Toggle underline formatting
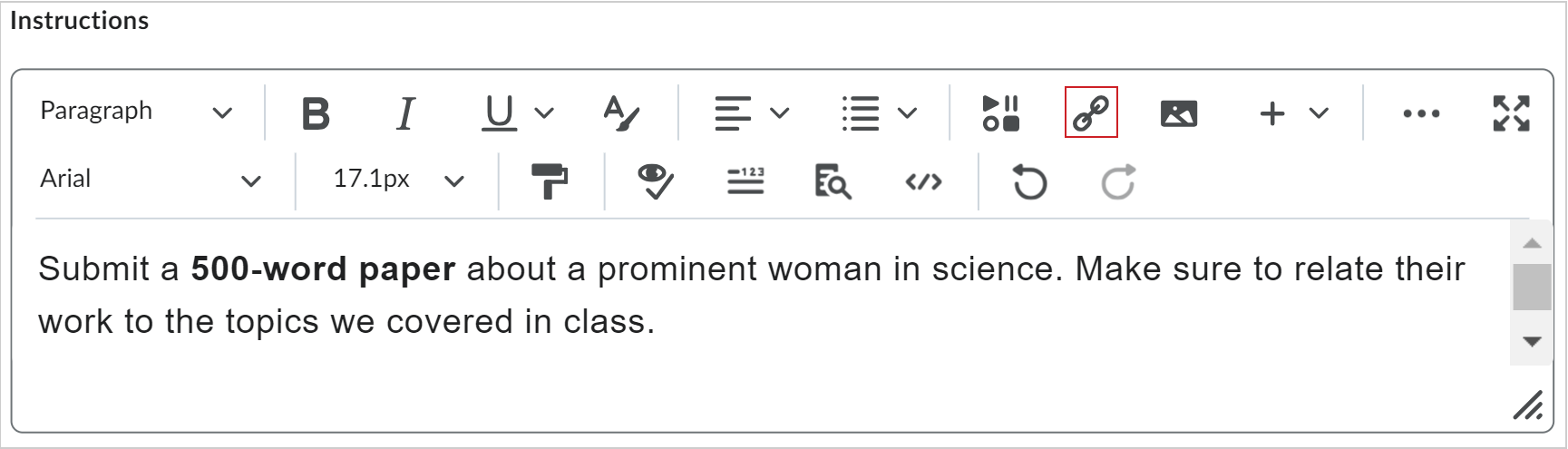The image size is (1568, 449). pyautogui.click(x=499, y=113)
